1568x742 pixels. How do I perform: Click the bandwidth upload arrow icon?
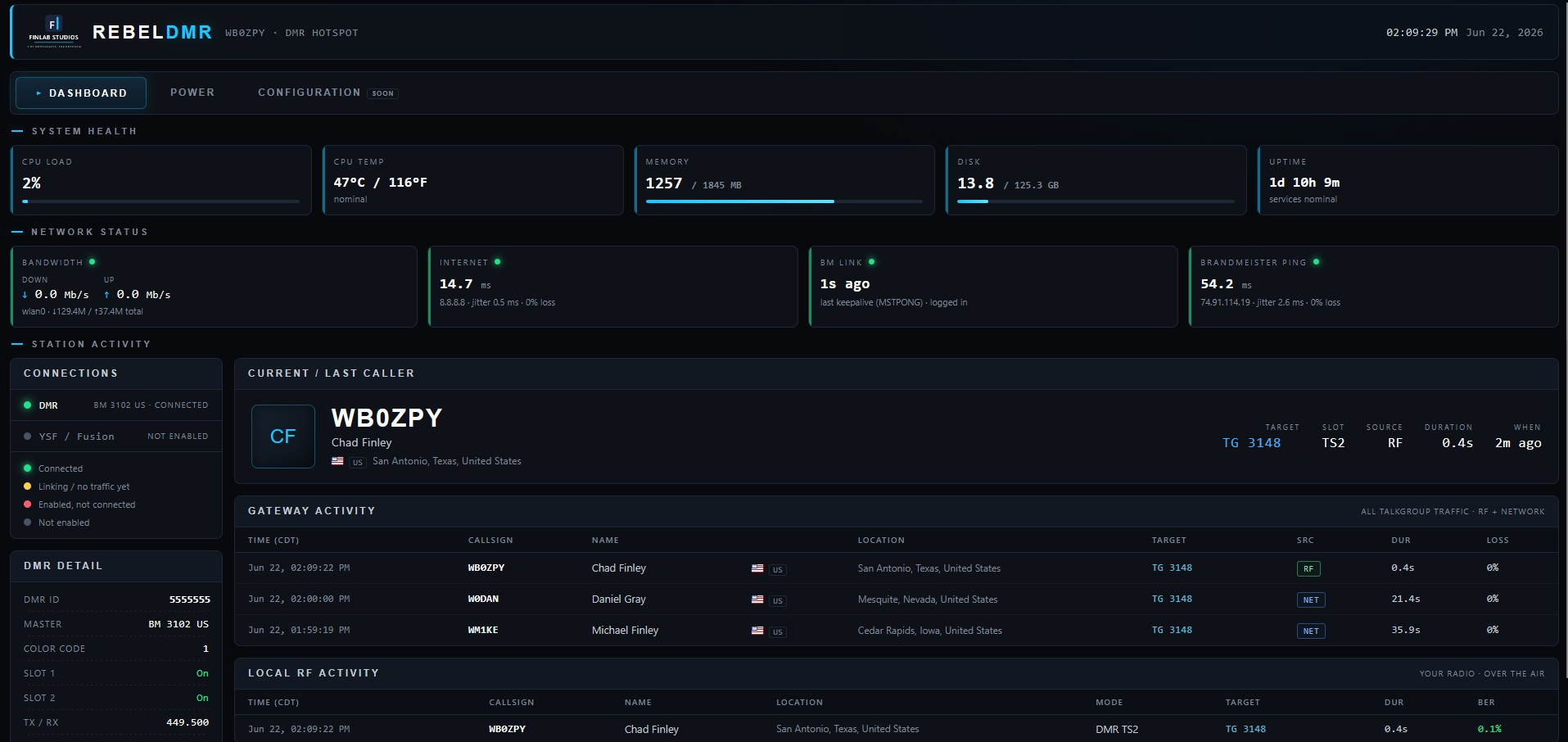[106, 295]
